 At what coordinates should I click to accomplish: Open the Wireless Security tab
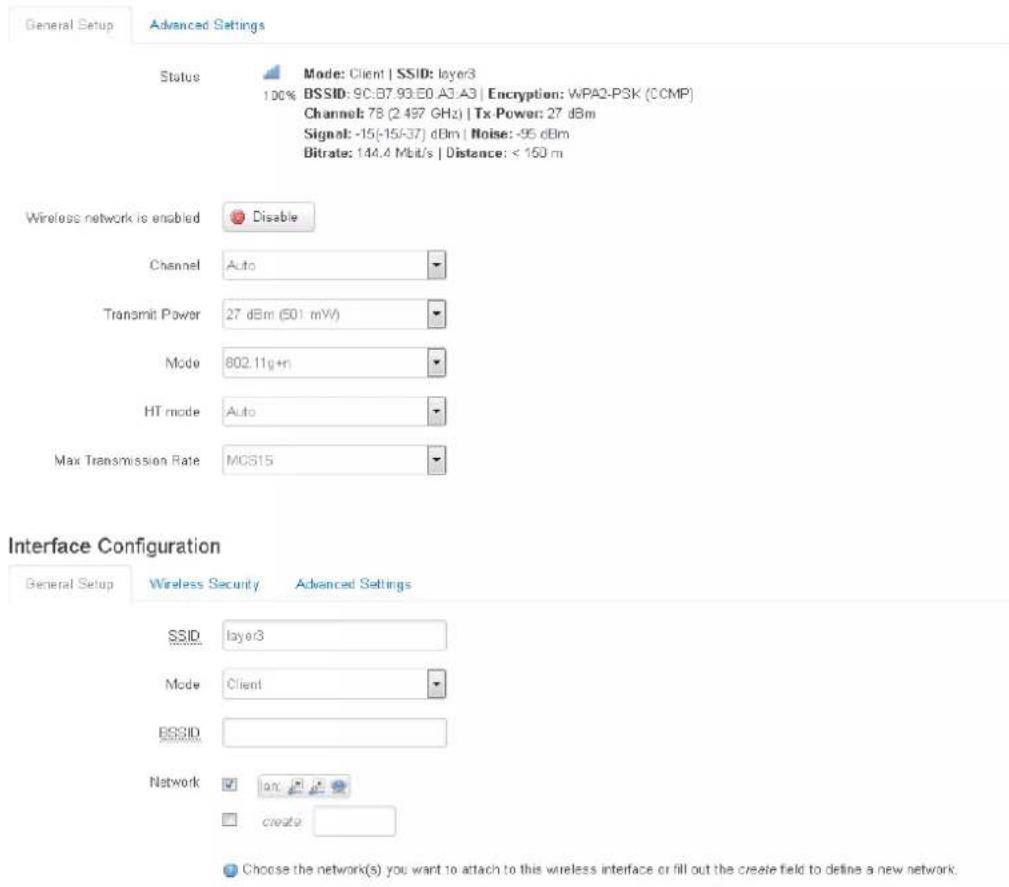click(204, 584)
